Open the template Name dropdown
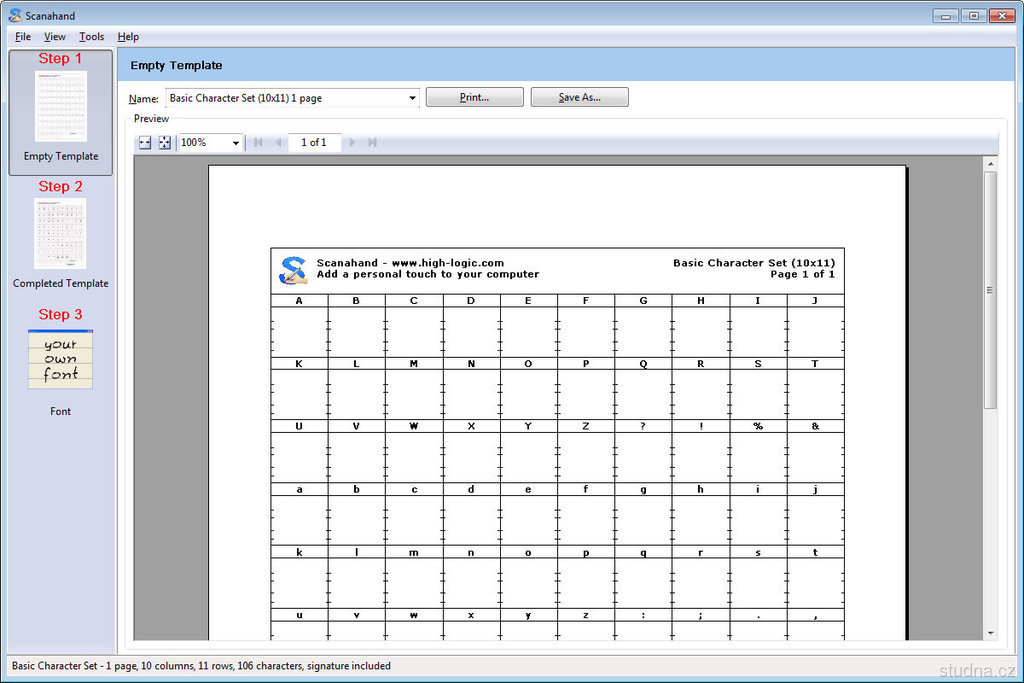The height and width of the screenshot is (683, 1024). tap(412, 98)
